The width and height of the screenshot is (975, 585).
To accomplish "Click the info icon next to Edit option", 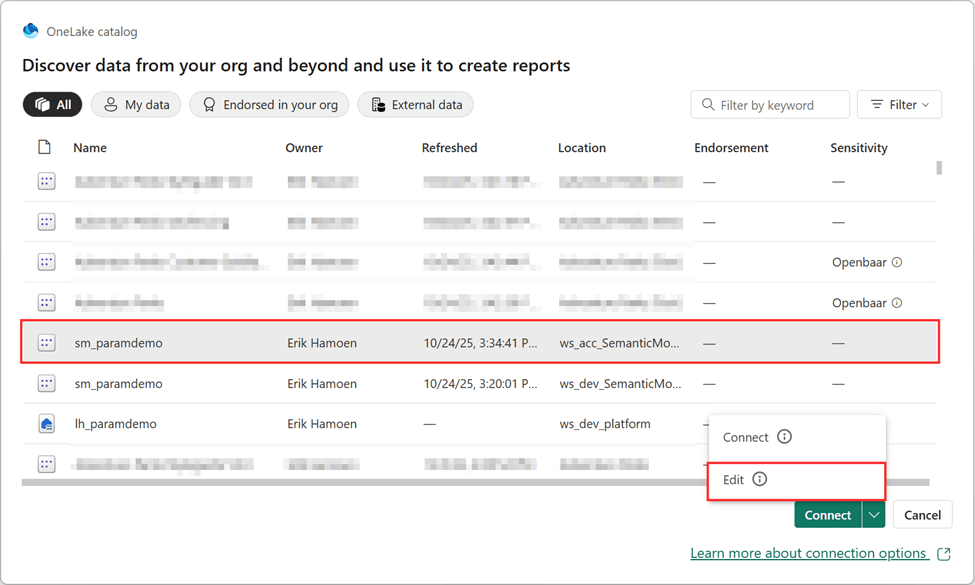I will tap(759, 479).
